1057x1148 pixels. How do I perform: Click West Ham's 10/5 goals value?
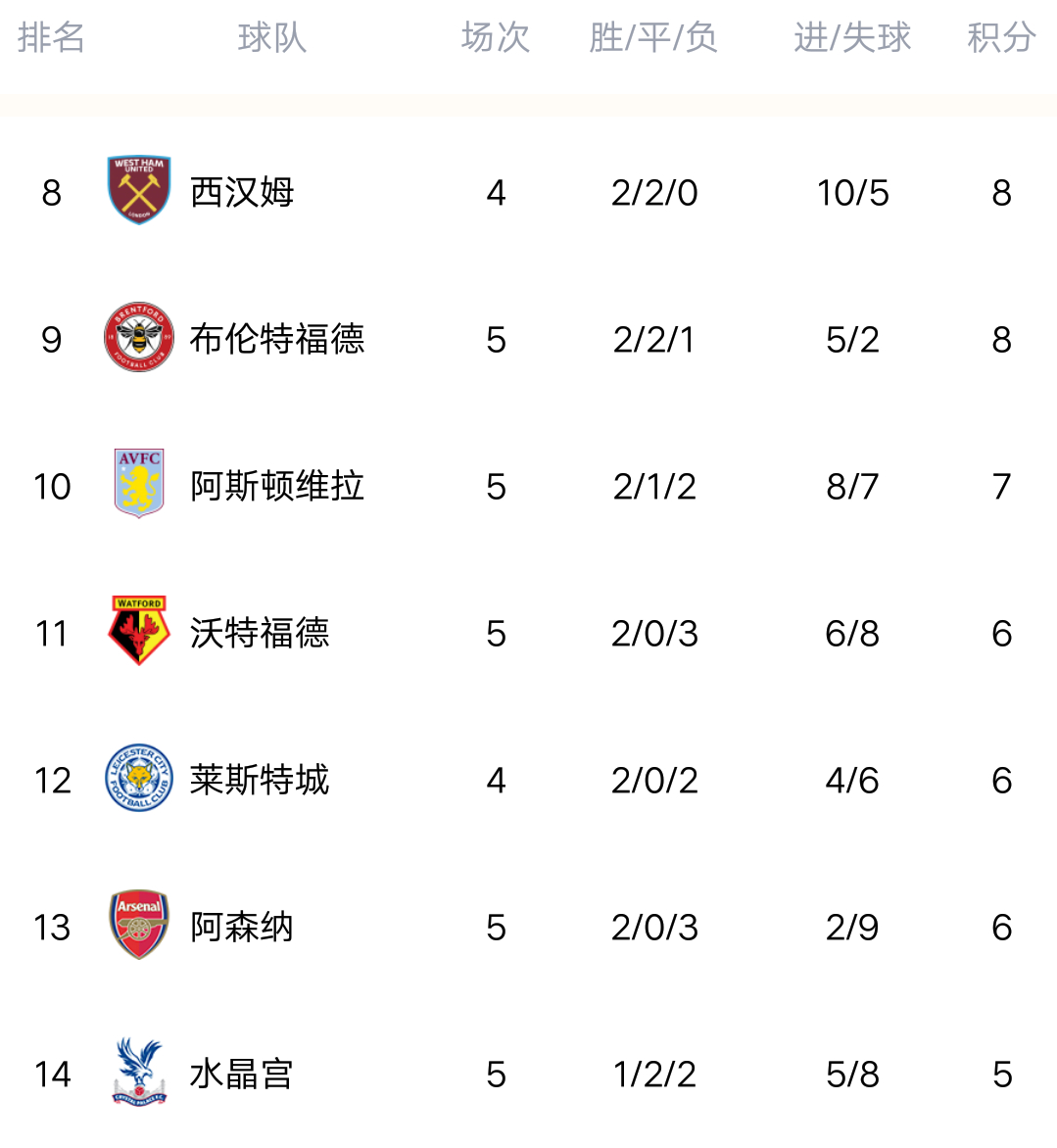pos(853,193)
